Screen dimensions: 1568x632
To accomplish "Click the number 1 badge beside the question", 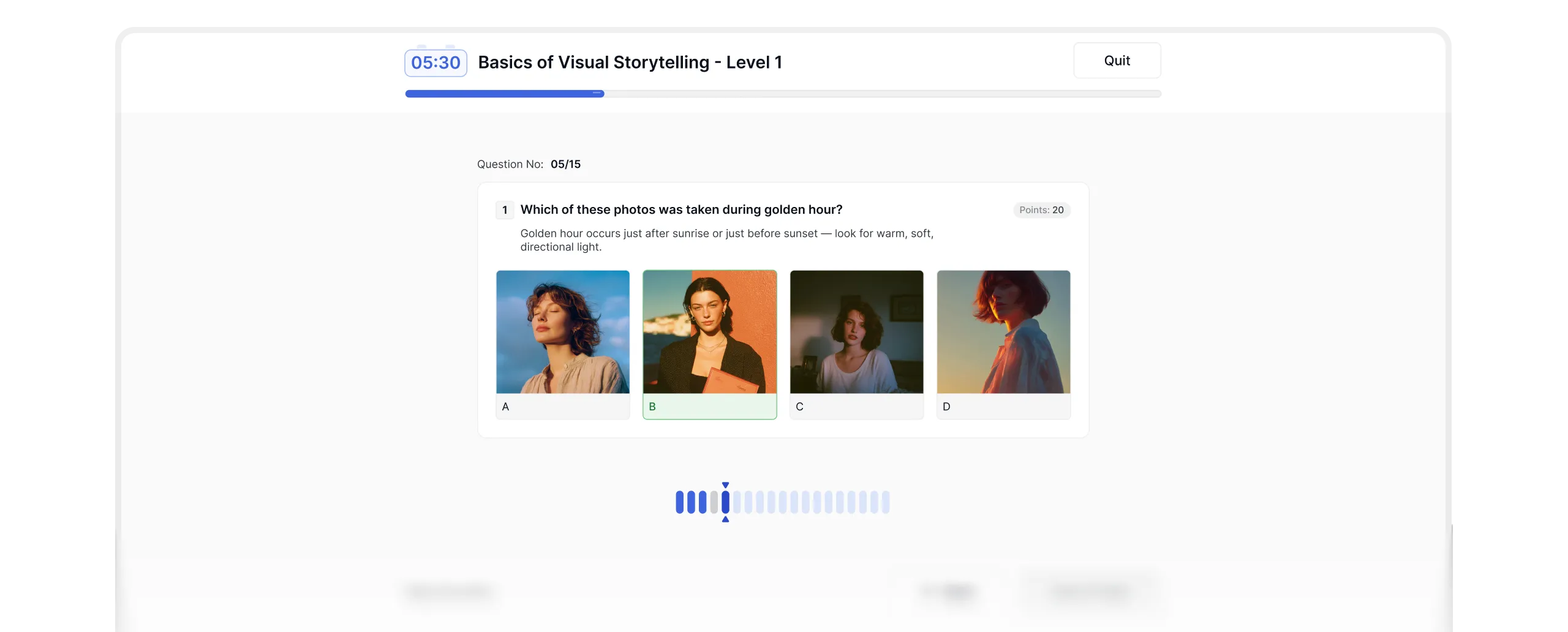I will point(505,210).
